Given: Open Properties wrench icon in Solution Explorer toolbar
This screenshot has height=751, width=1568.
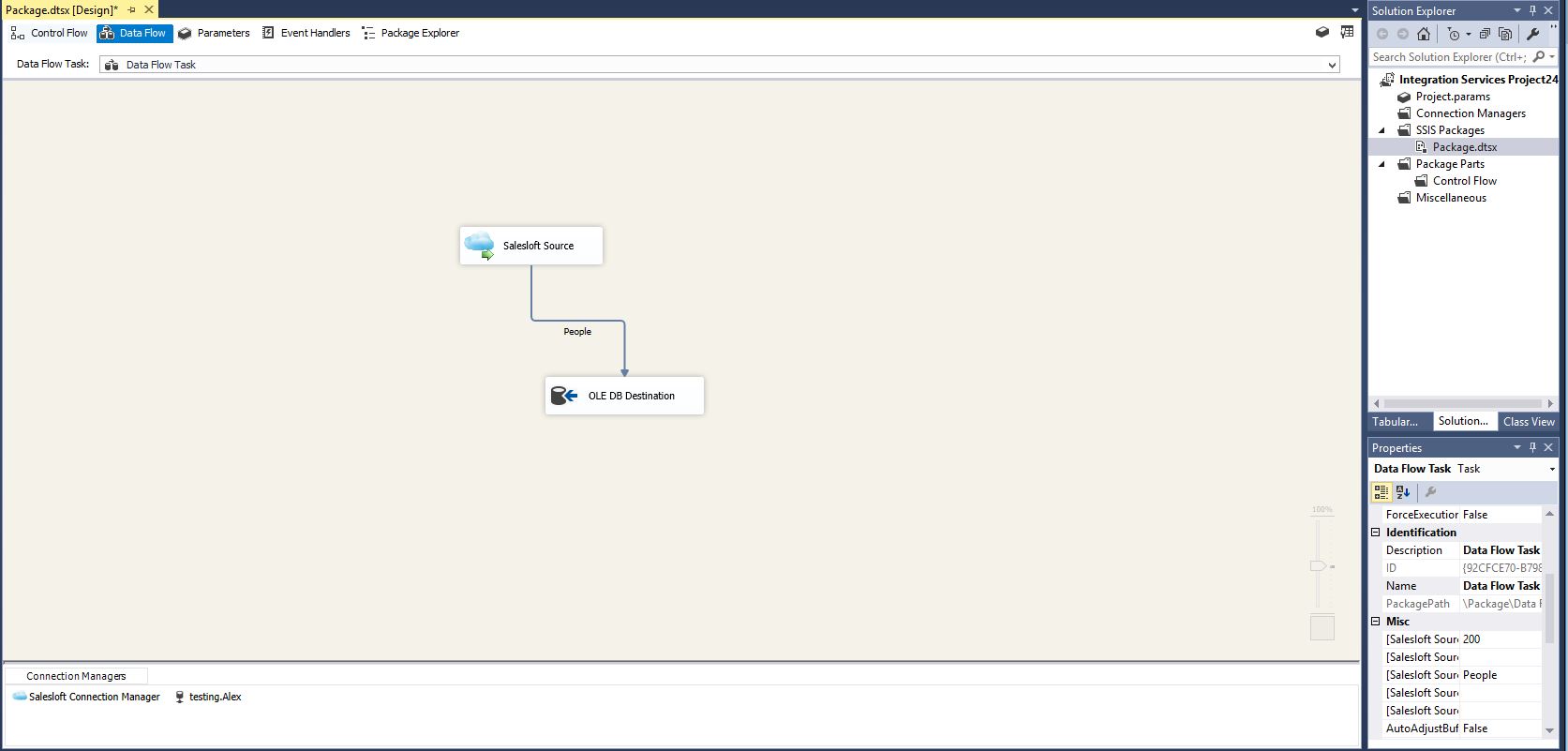Looking at the screenshot, I should coord(1533,34).
